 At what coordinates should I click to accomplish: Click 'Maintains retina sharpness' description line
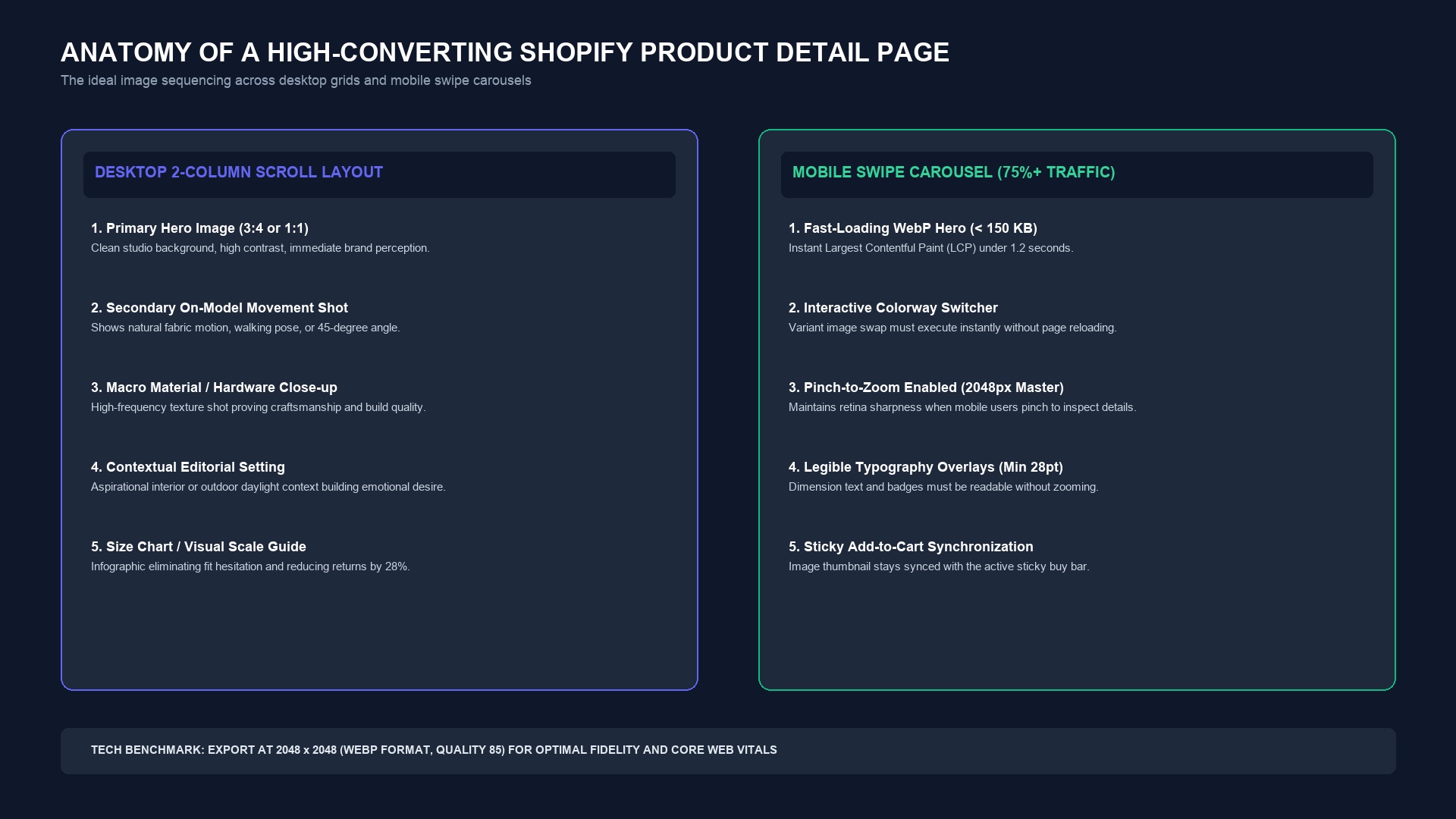tap(962, 407)
